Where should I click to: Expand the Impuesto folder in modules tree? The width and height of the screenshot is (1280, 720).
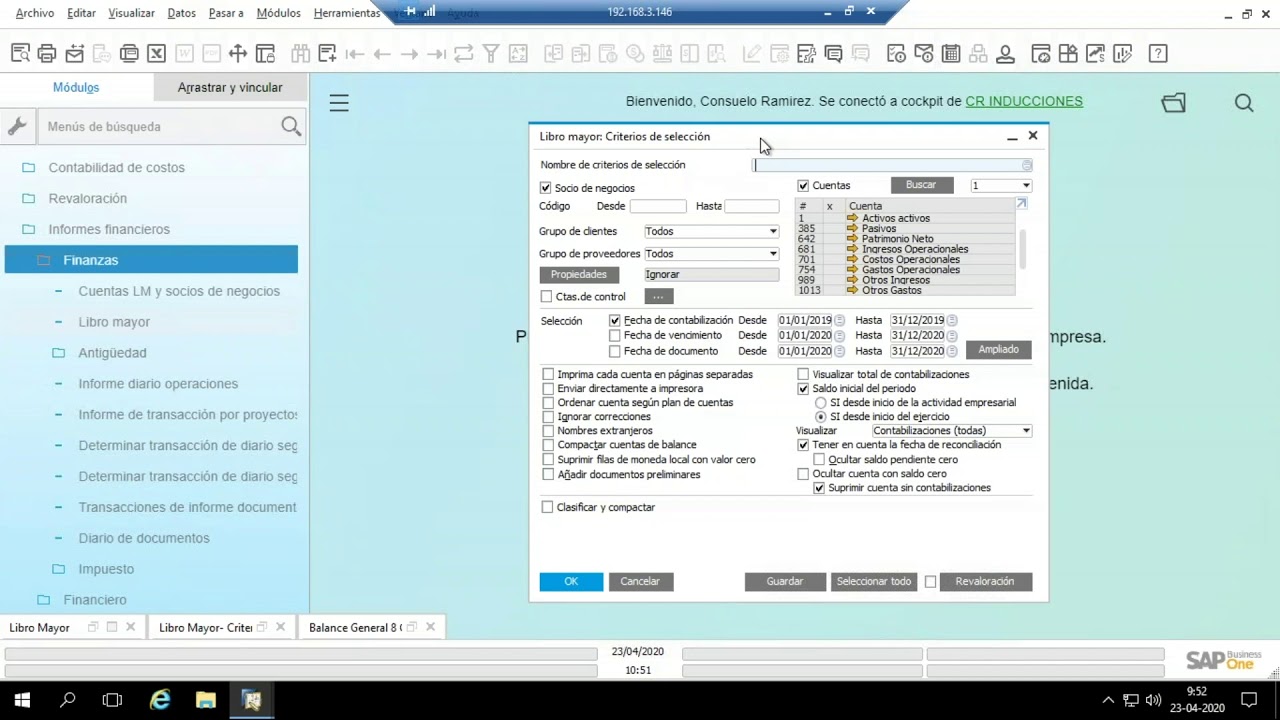point(59,569)
